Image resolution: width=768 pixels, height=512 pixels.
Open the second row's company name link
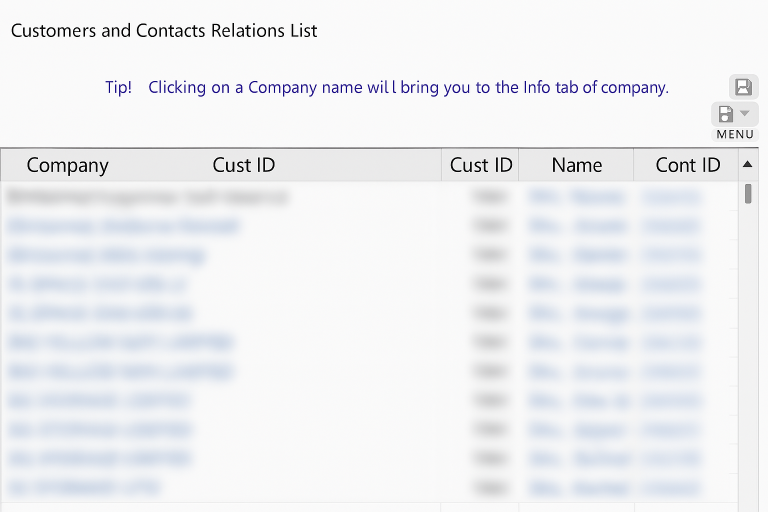click(x=123, y=226)
